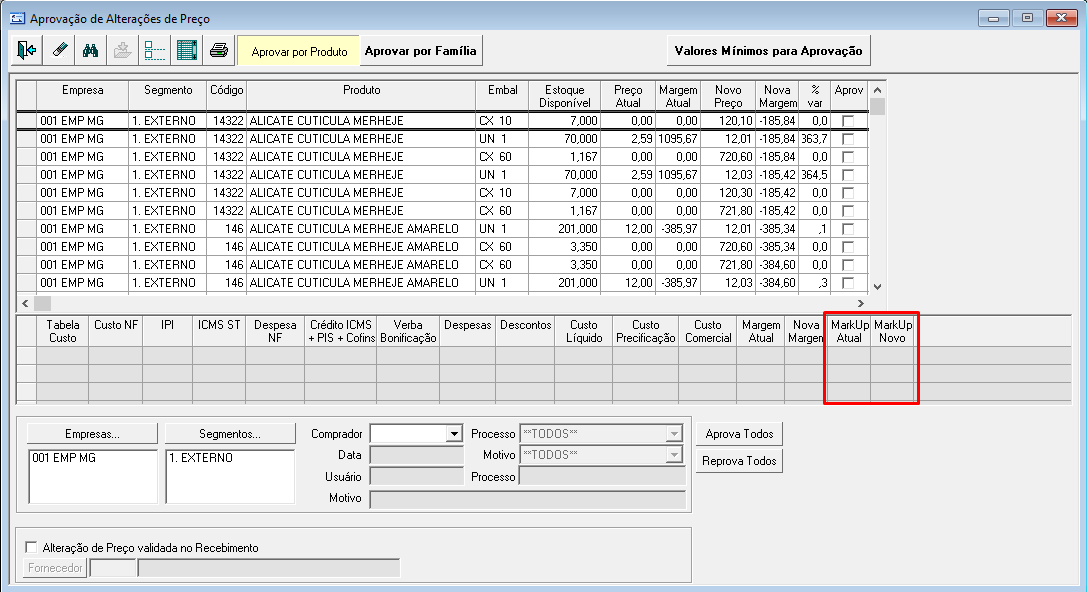
Task: Click the Usuário input field
Action: pos(417,476)
